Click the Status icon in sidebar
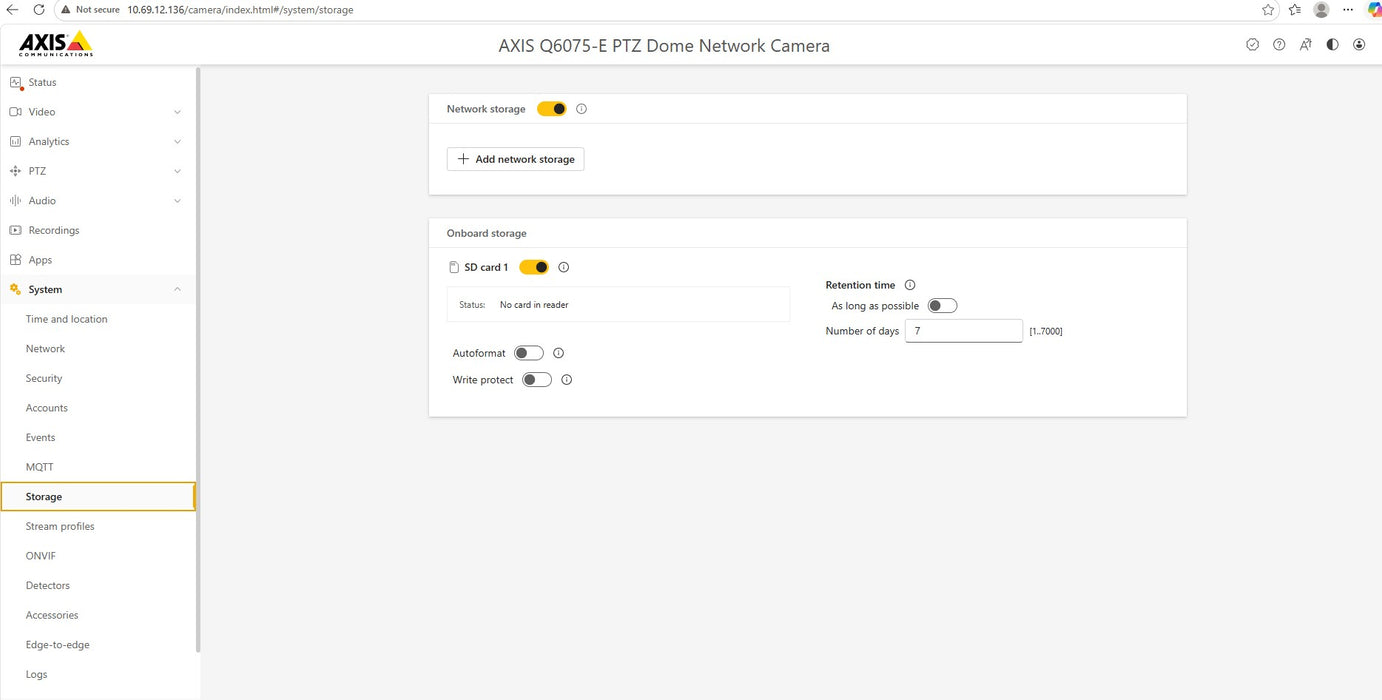Screen dimensions: 1382x700 (x=15, y=82)
